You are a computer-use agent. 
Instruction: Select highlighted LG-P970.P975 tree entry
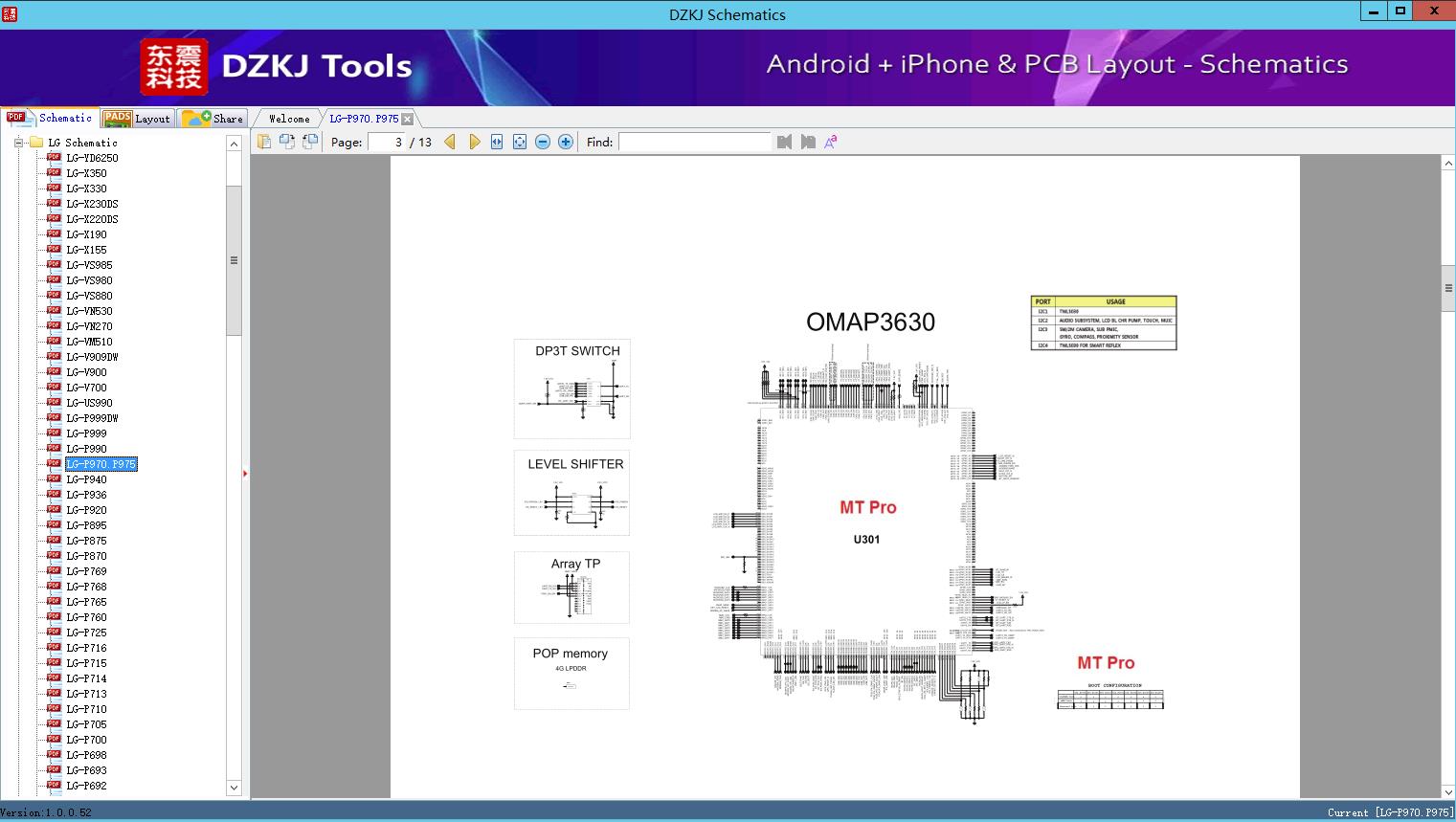click(x=101, y=464)
